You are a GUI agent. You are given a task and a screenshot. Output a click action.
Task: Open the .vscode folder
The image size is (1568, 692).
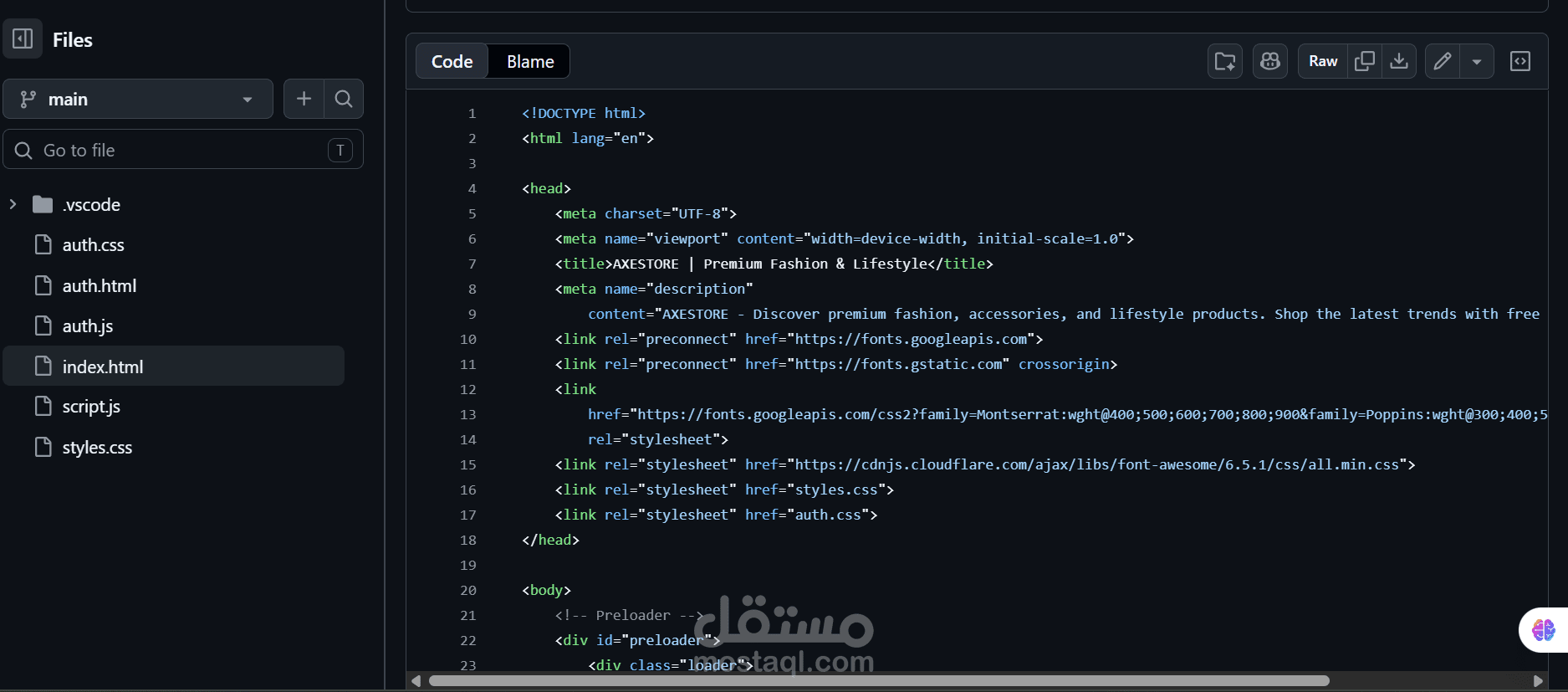[91, 204]
